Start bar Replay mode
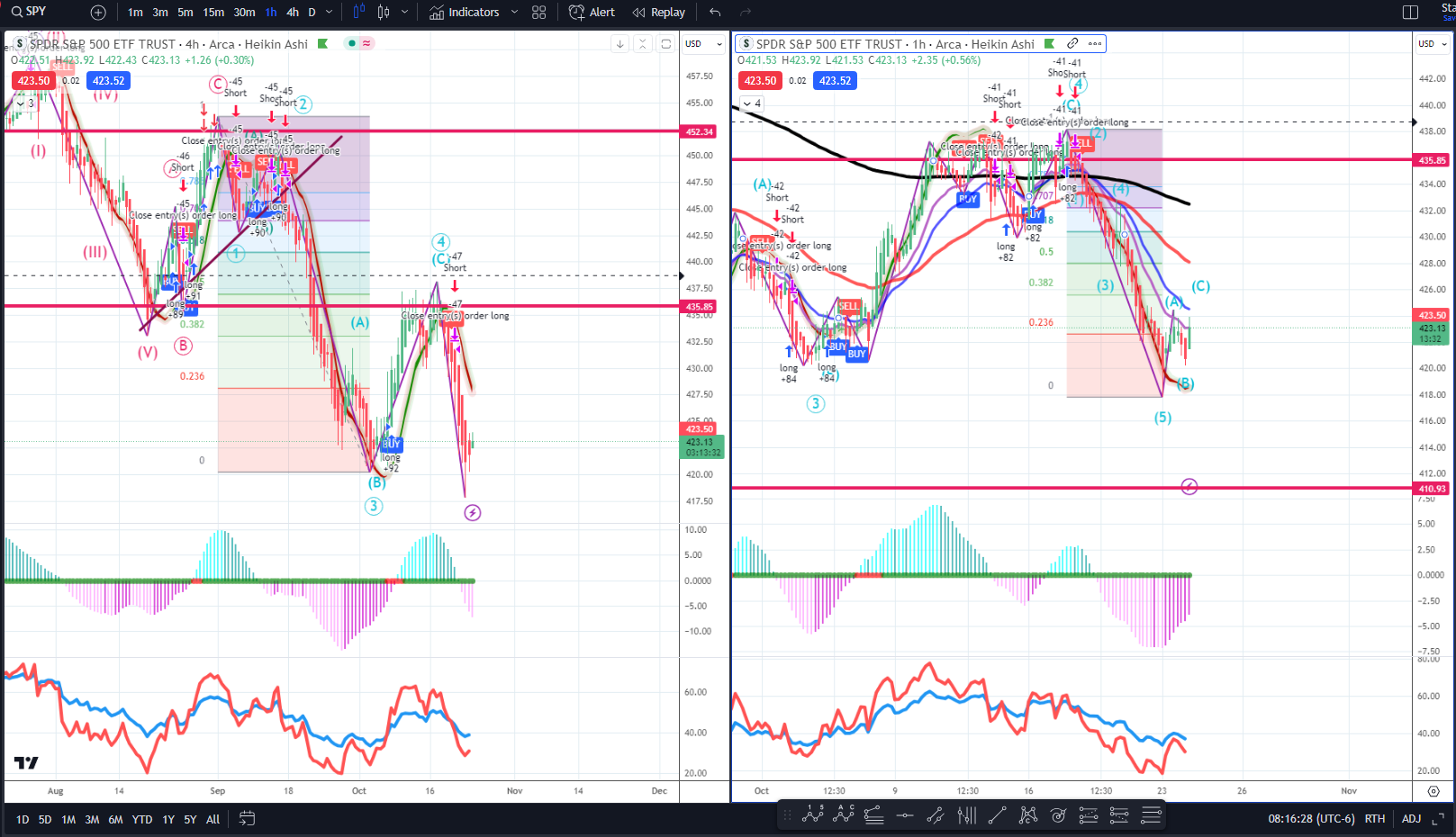1456x837 pixels. coord(659,13)
